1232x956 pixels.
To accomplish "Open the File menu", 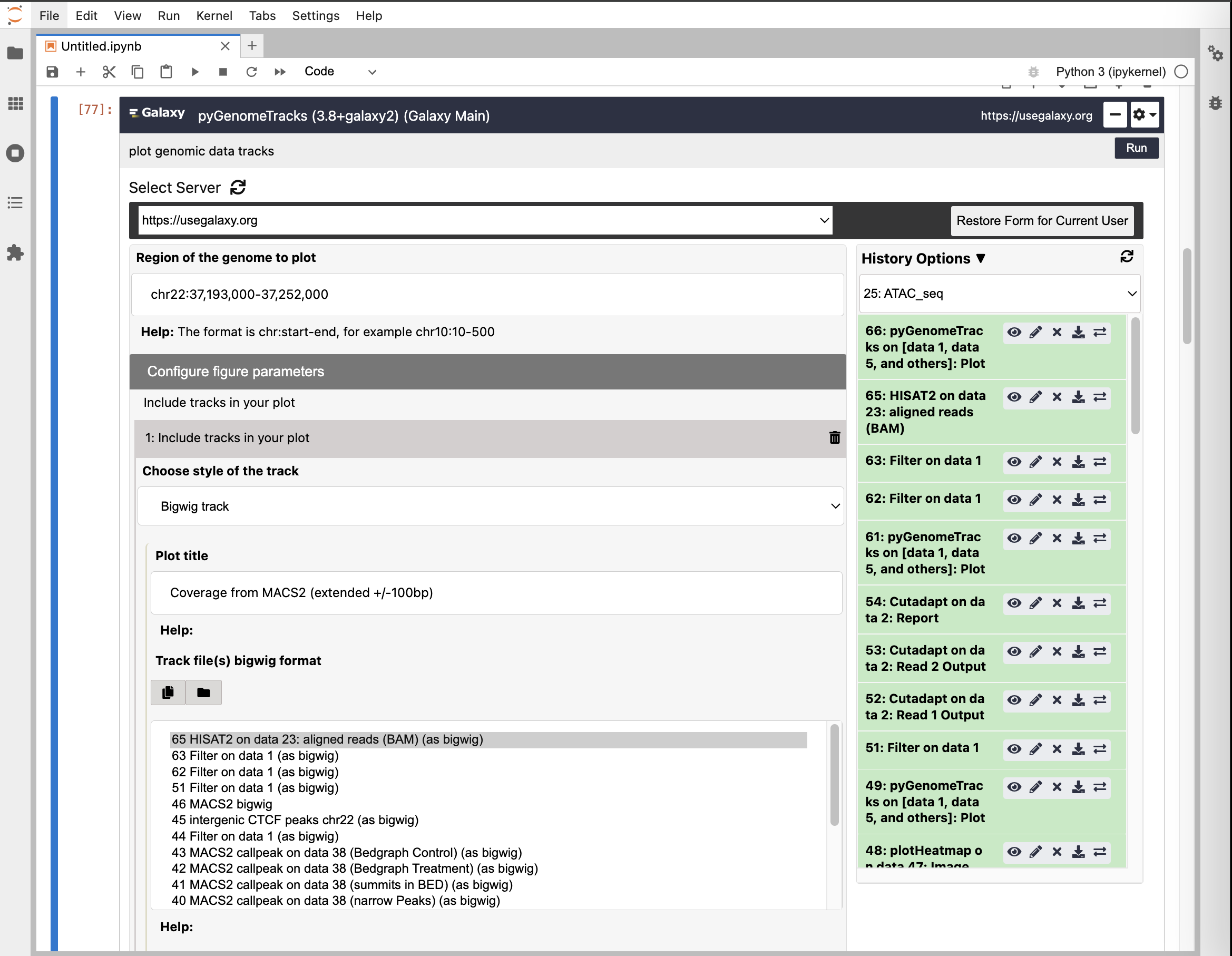I will click(x=49, y=16).
